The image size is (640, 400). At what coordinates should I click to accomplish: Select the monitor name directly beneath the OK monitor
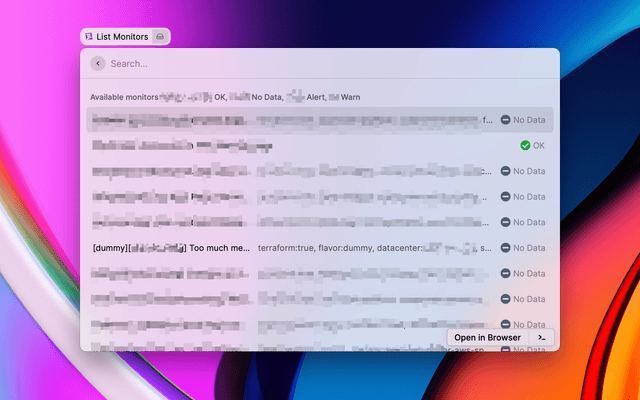point(170,171)
